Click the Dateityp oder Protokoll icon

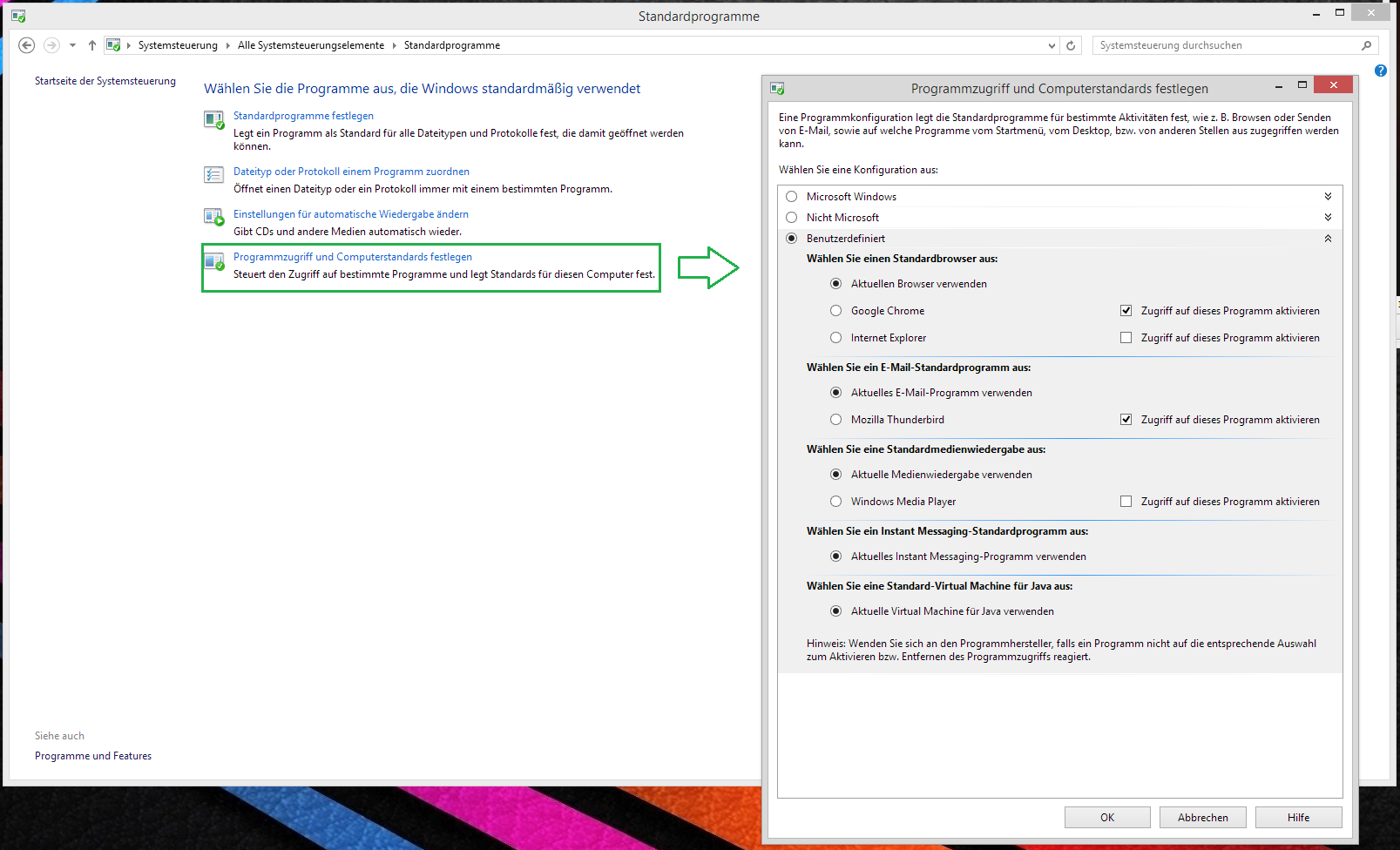214,175
